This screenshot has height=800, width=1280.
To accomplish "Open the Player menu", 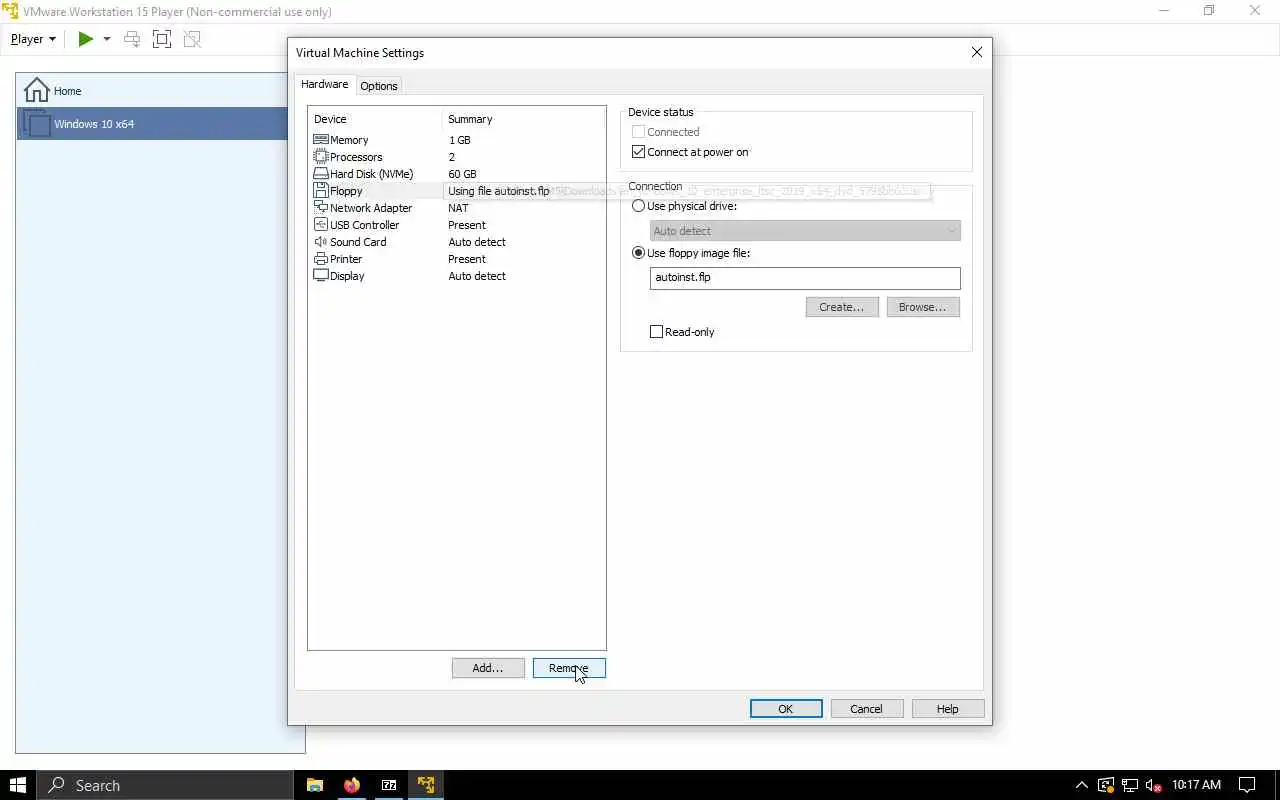I will click(x=33, y=39).
